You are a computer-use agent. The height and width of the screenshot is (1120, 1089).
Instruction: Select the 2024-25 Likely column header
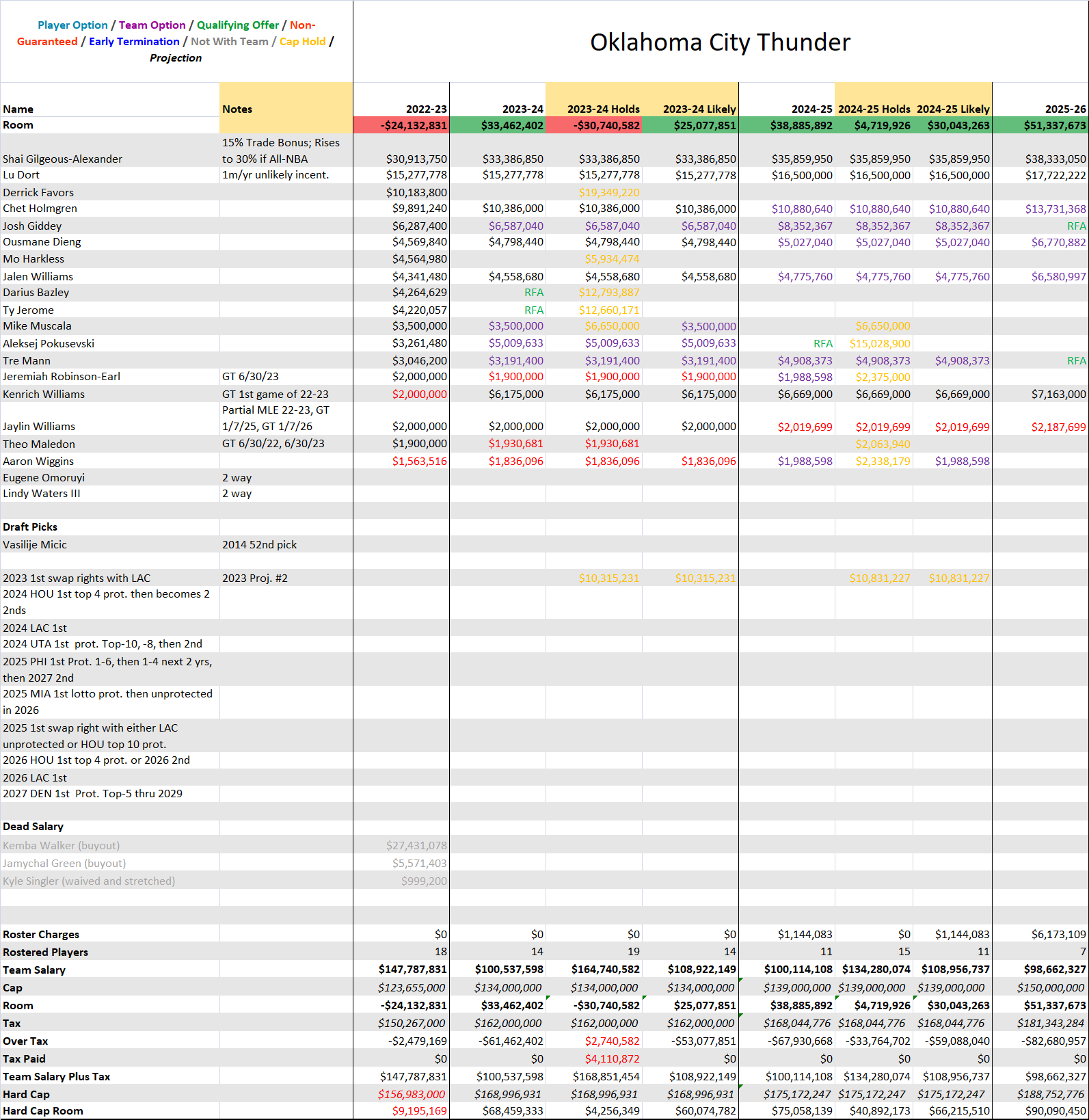[x=953, y=109]
